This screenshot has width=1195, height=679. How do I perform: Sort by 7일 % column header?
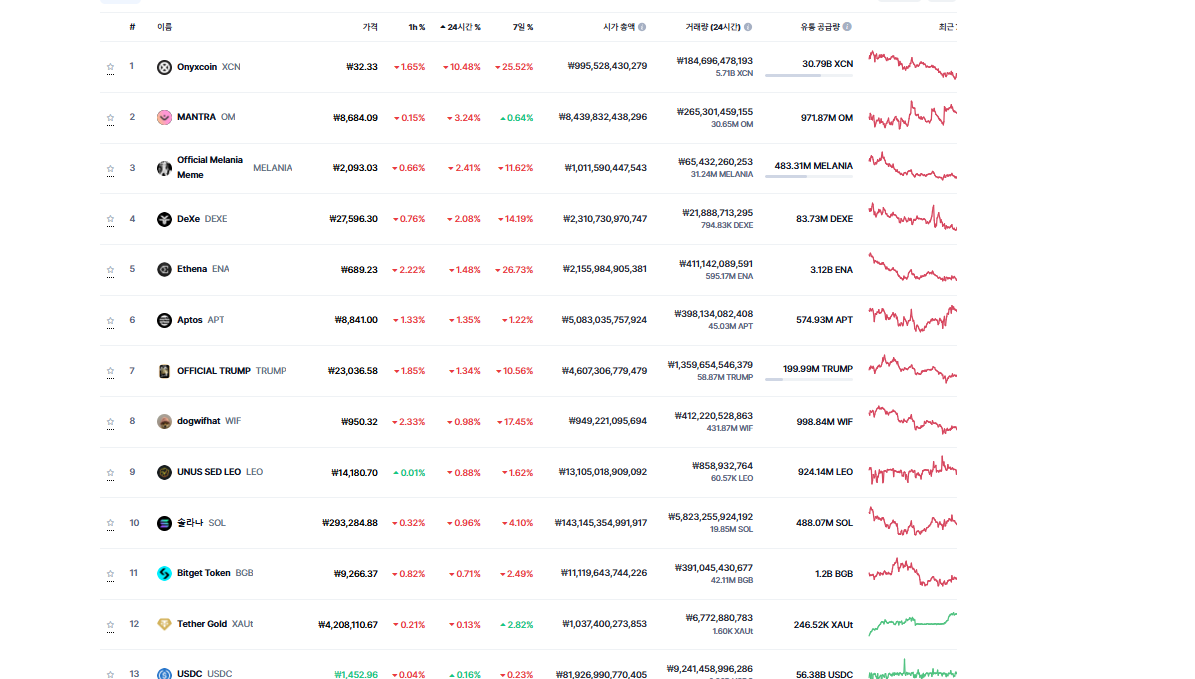tap(523, 27)
